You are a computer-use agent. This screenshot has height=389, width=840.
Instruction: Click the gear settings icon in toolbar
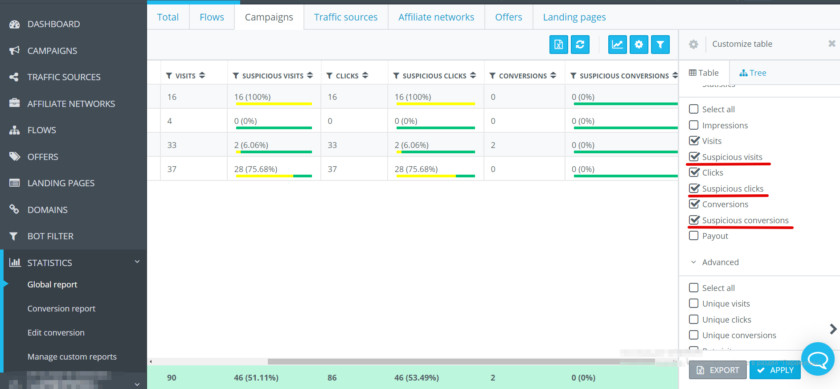tap(639, 45)
